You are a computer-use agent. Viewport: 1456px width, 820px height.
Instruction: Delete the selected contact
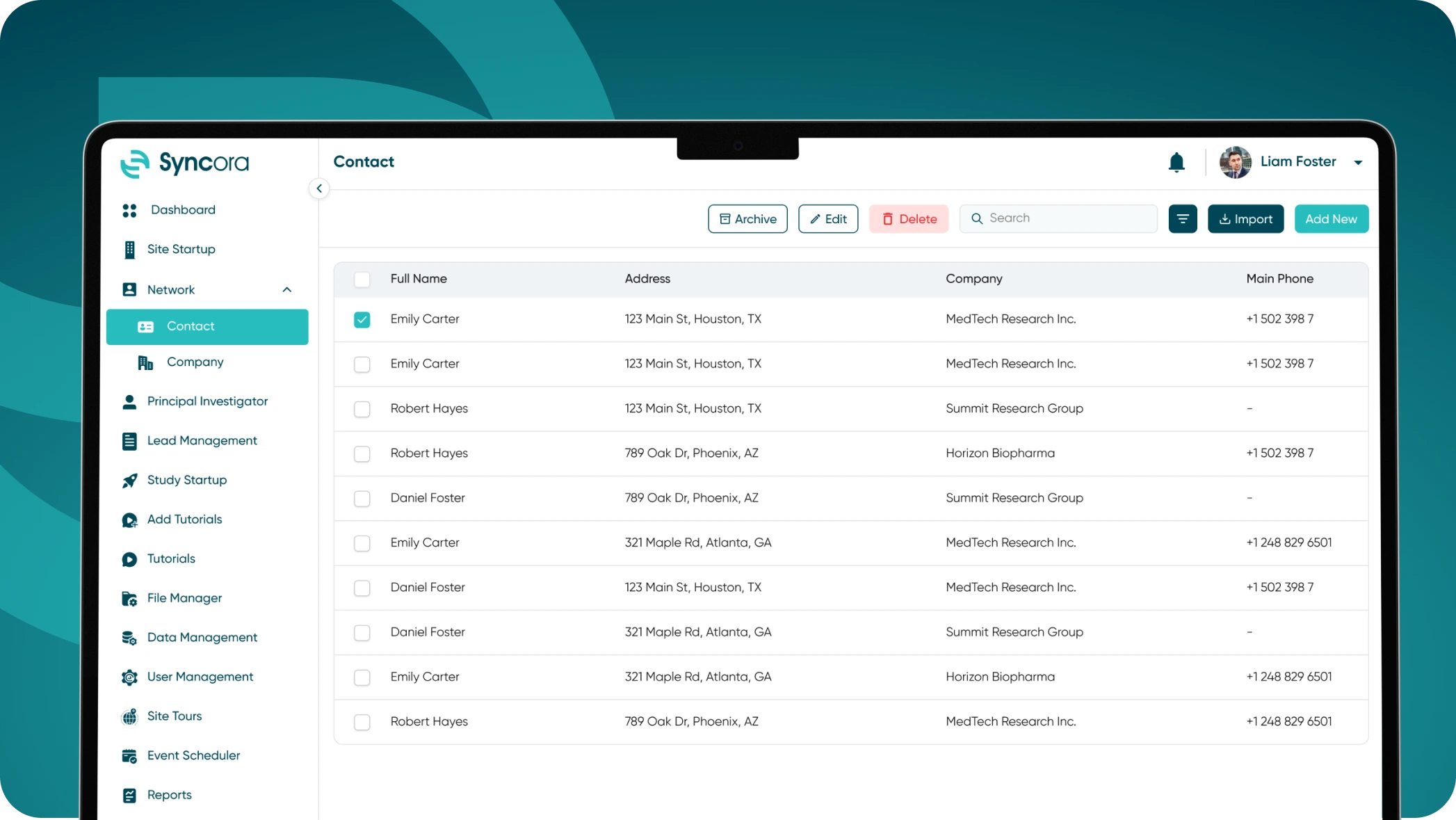pos(909,219)
